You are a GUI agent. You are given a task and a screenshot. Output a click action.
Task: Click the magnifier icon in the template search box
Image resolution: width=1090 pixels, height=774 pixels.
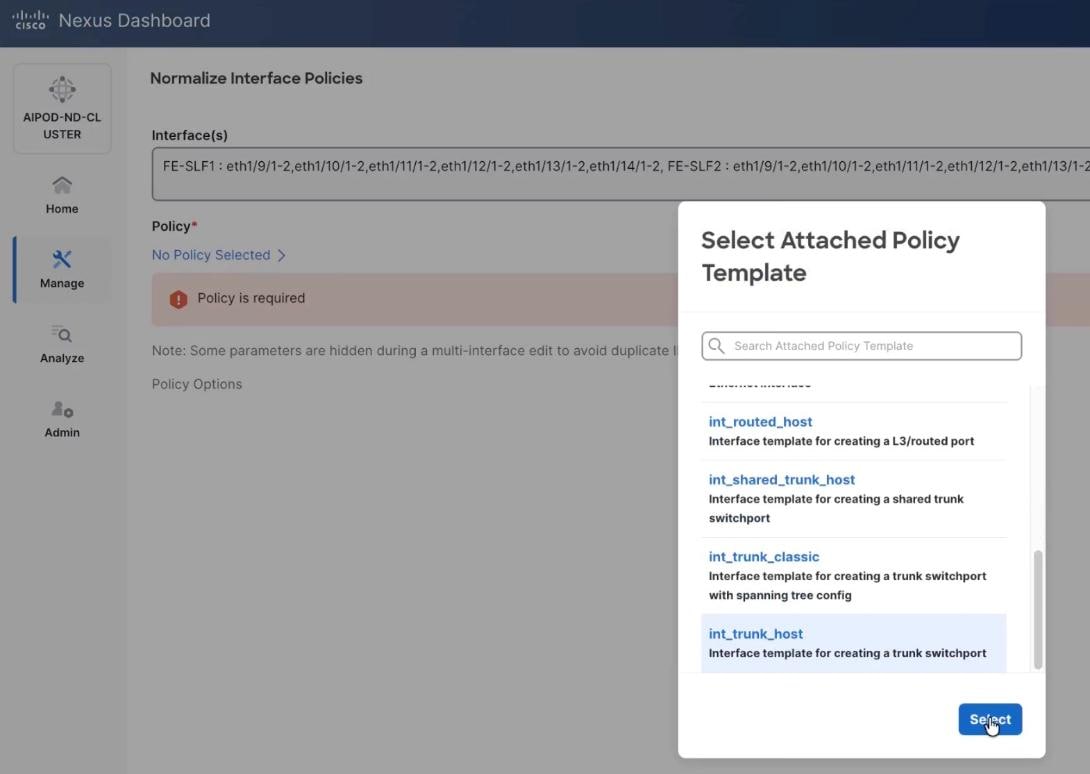click(x=717, y=345)
